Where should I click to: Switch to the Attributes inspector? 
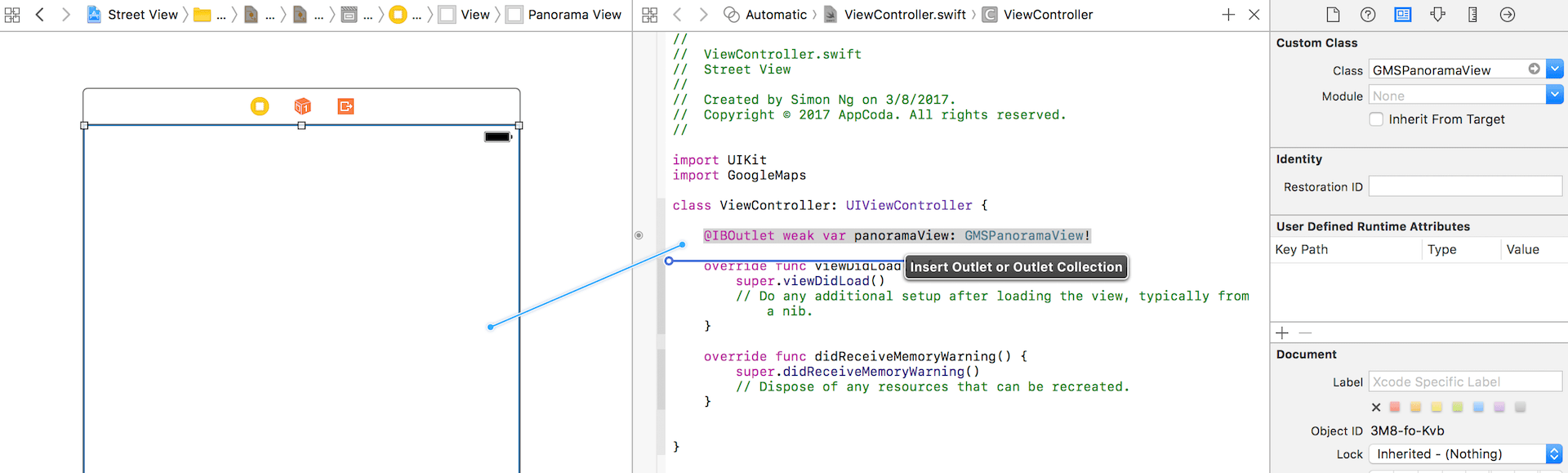[x=1438, y=15]
